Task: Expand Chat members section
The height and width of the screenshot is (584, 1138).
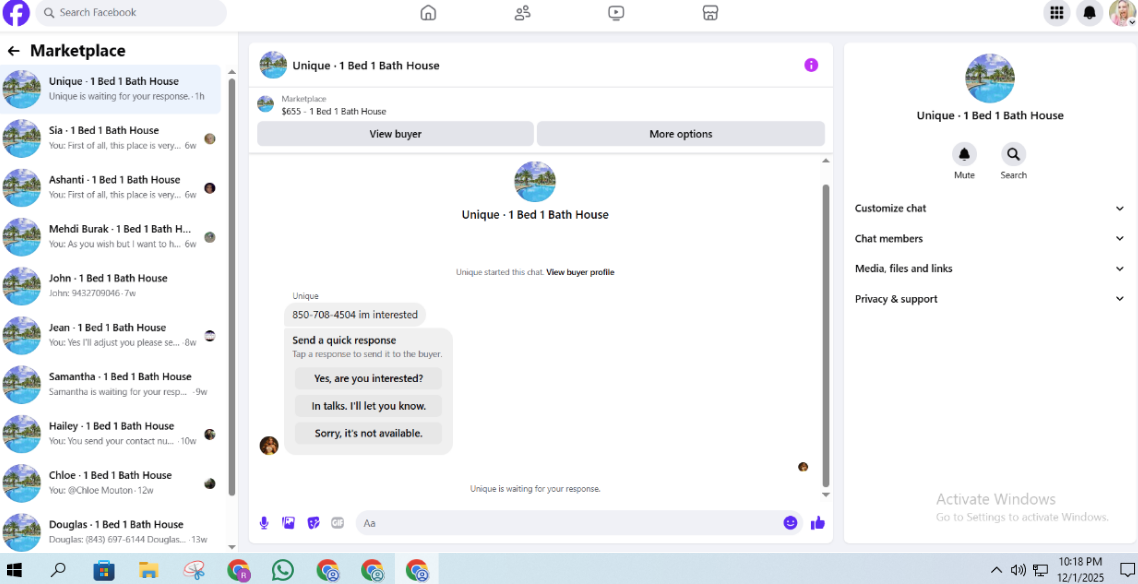Action: pyautogui.click(x=990, y=239)
